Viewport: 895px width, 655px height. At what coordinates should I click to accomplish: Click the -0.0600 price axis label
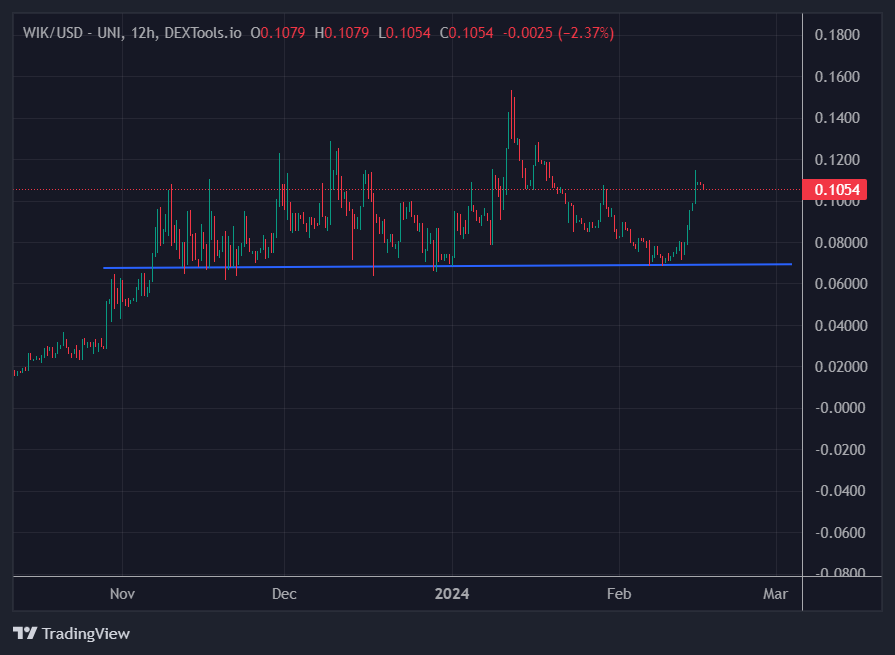tap(840, 532)
